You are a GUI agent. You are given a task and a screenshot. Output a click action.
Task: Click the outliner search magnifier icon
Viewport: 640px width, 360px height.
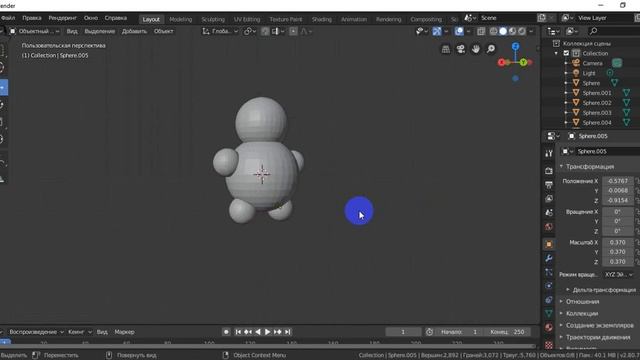pyautogui.click(x=593, y=31)
